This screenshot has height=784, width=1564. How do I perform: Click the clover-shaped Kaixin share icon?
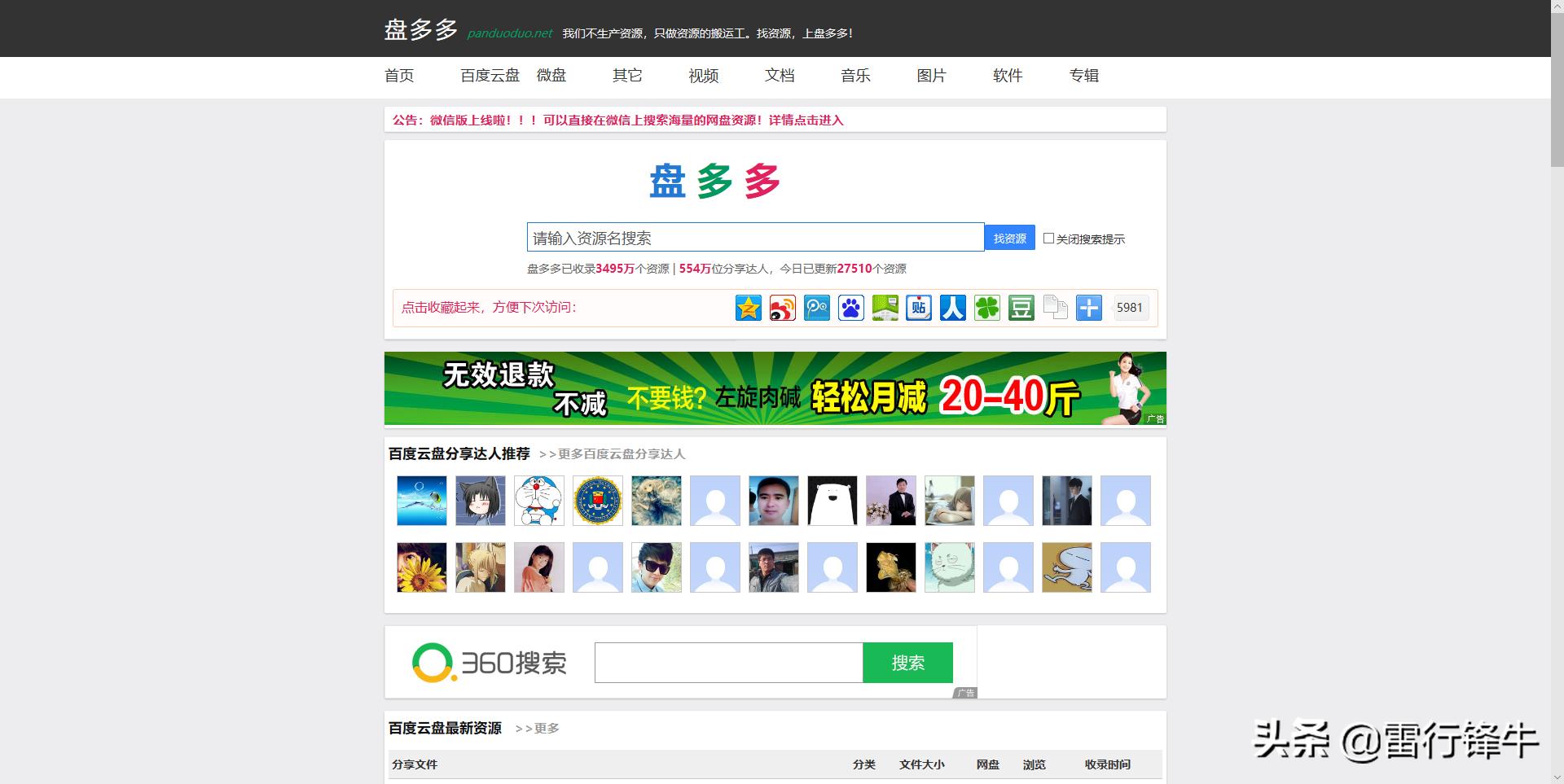pyautogui.click(x=986, y=308)
